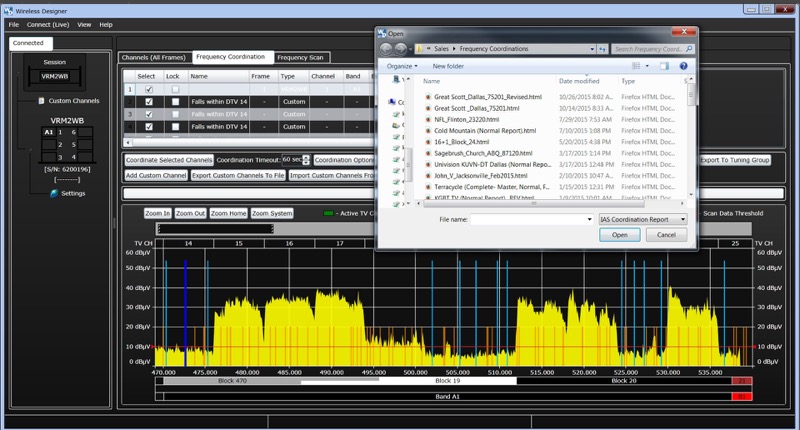The height and width of the screenshot is (430, 800).
Task: Click the Wireless Designer title bar logo
Action: point(8,11)
